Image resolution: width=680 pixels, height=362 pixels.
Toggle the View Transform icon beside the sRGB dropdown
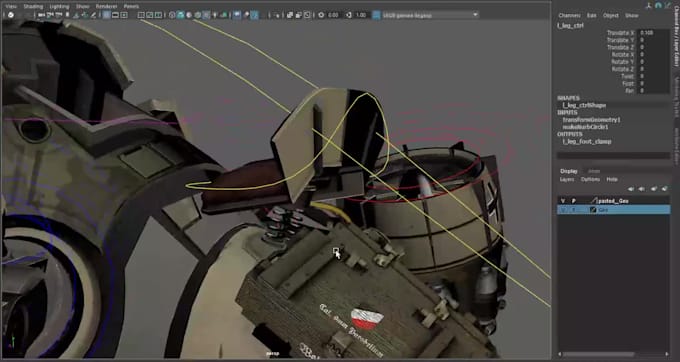coord(376,15)
